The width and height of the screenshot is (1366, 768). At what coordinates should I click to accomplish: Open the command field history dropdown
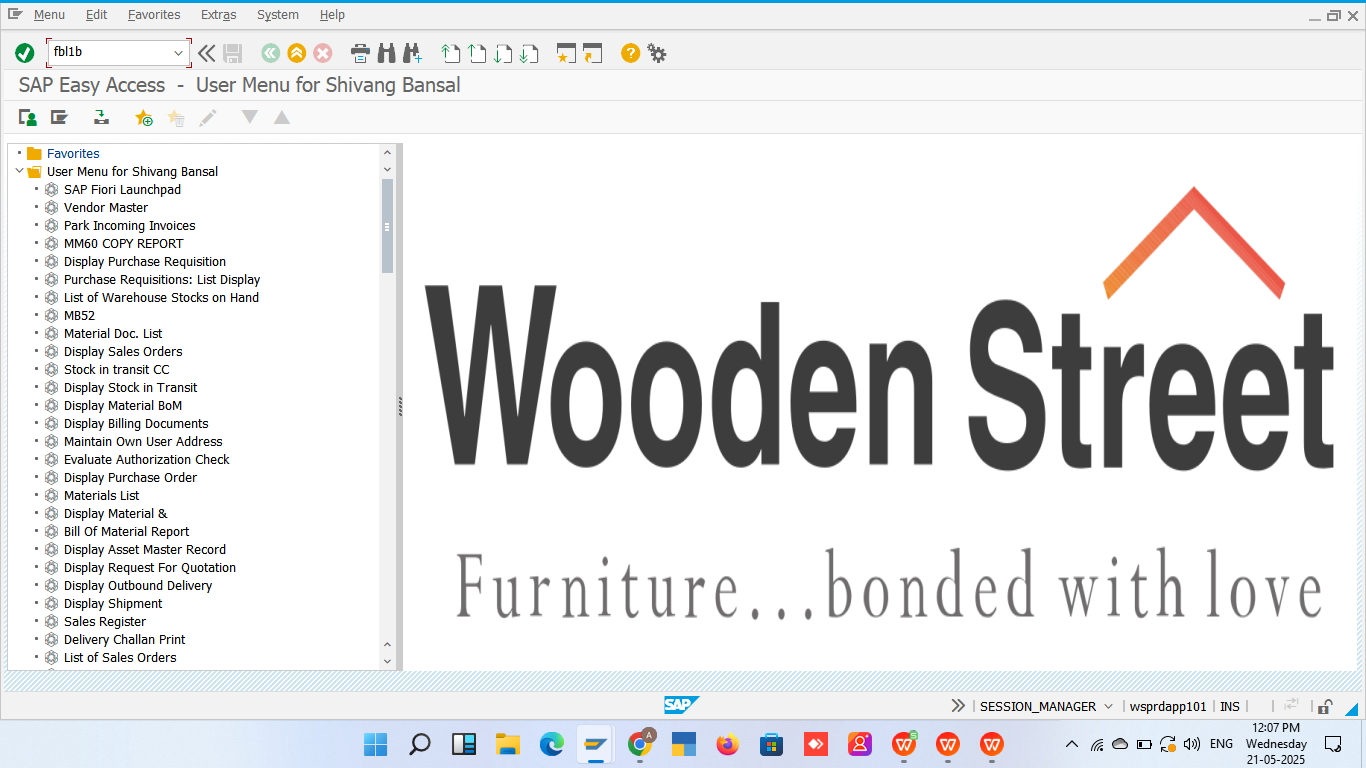pos(179,53)
